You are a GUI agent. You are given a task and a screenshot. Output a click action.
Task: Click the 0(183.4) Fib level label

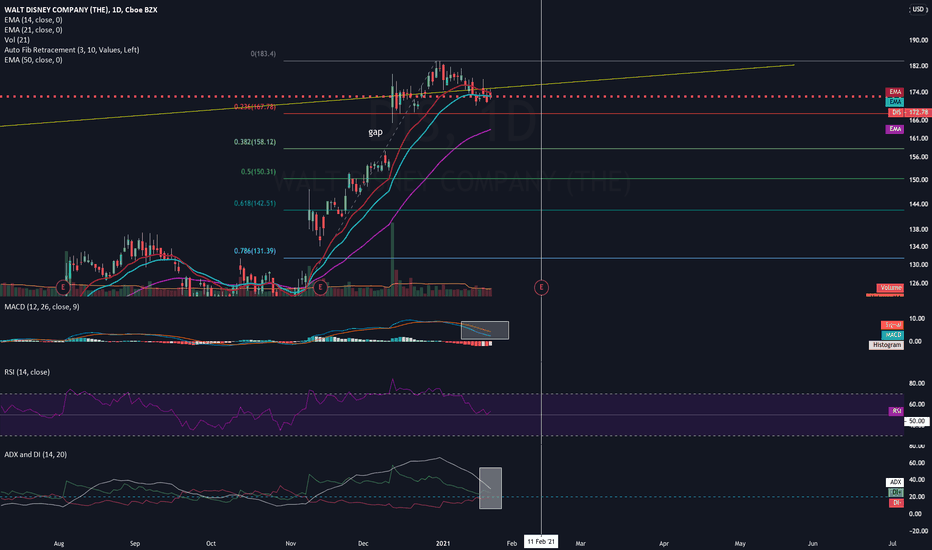tap(263, 54)
